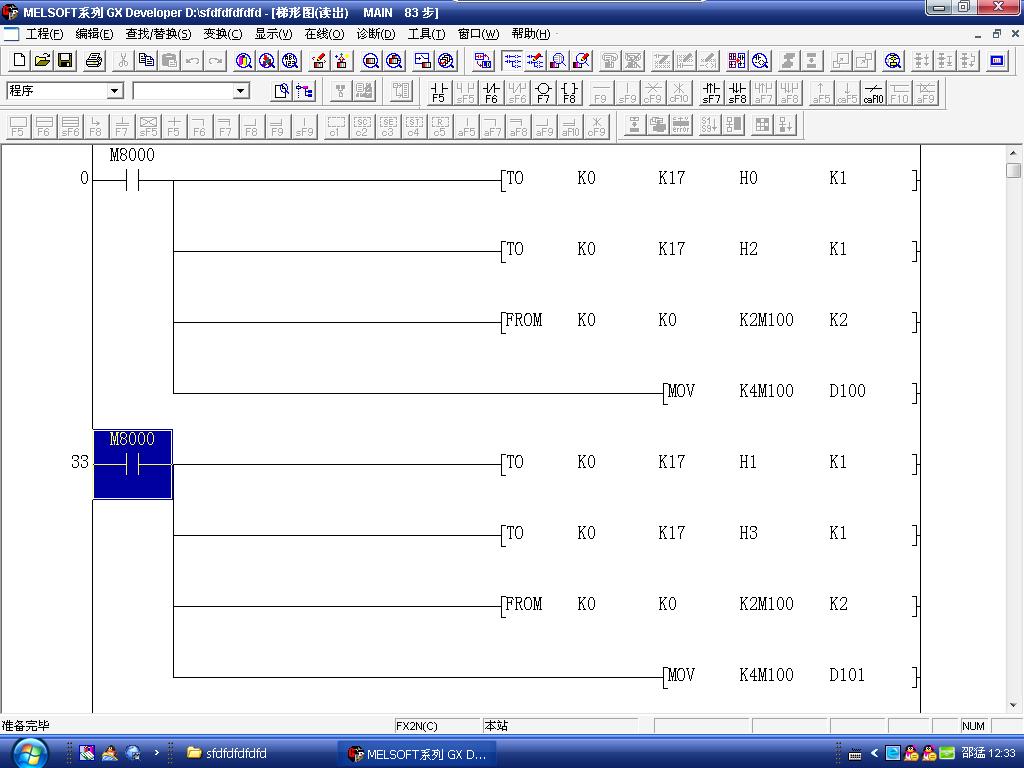Open sfdfdfdfdfd folder in taskbar
The width and height of the screenshot is (1024, 768).
[x=228, y=754]
